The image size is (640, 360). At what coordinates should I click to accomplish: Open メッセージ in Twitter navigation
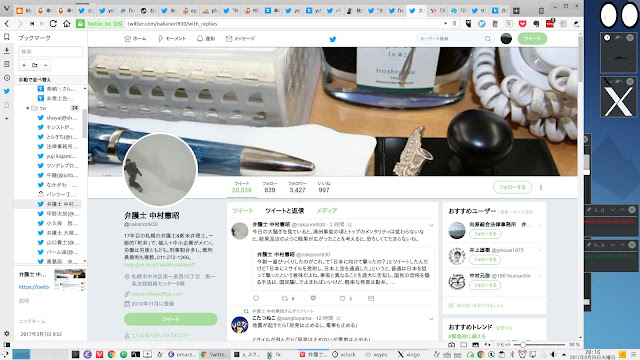pos(240,38)
